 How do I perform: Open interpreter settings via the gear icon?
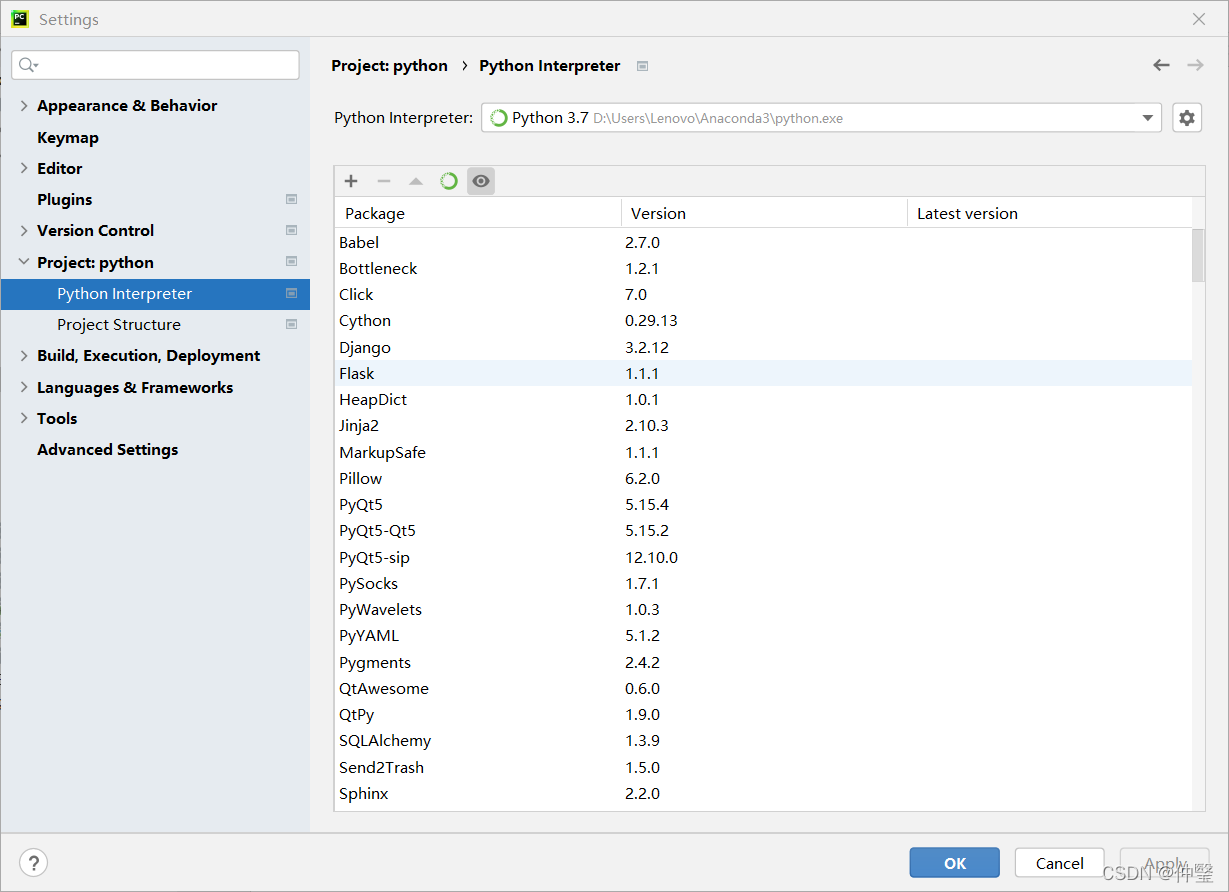coord(1186,117)
